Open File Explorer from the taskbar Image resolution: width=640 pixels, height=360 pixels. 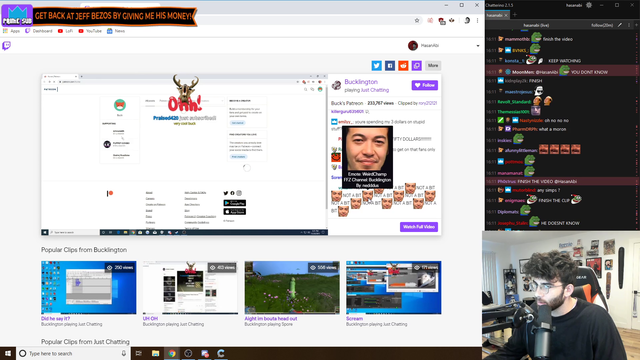click(x=156, y=353)
